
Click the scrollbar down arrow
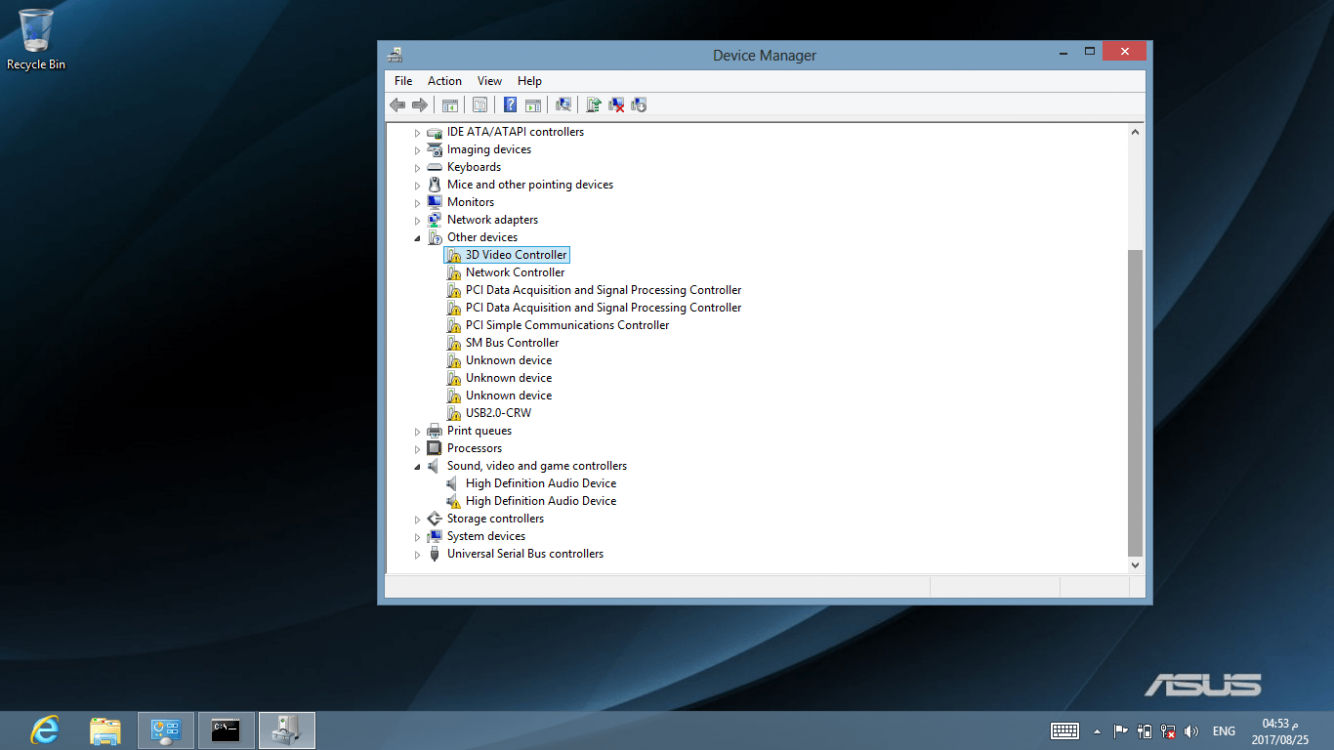(1135, 565)
